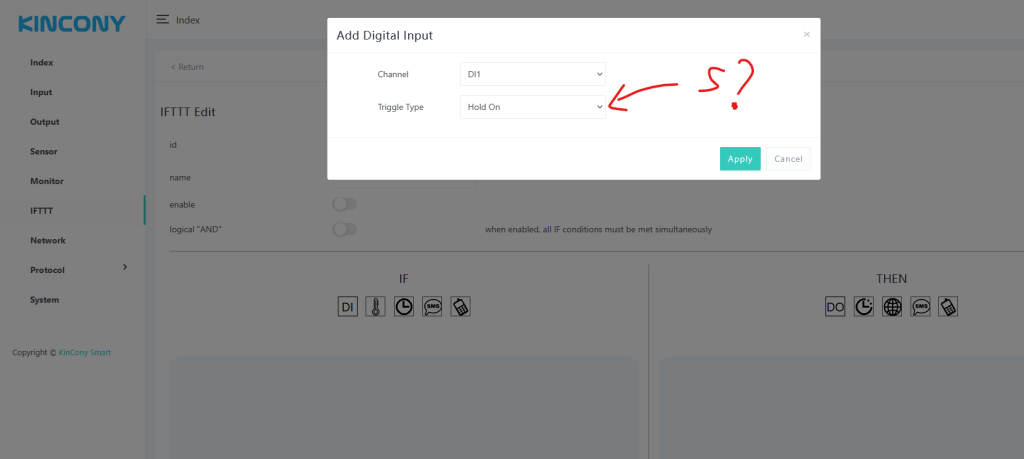This screenshot has width=1024, height=459.
Task: Add a globe web request action under THEN
Action: point(891,307)
